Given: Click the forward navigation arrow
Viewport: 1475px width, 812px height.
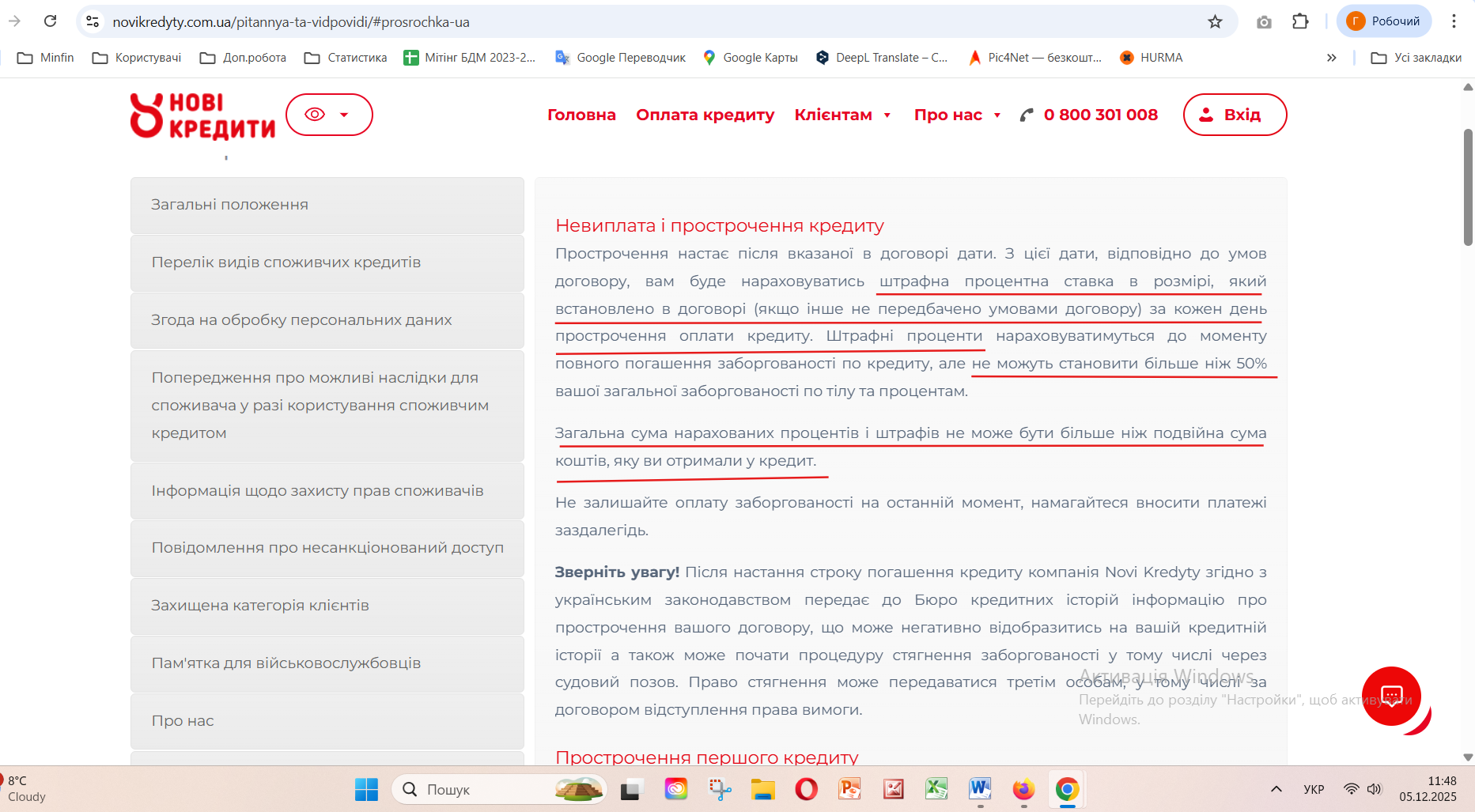Looking at the screenshot, I should click(14, 21).
